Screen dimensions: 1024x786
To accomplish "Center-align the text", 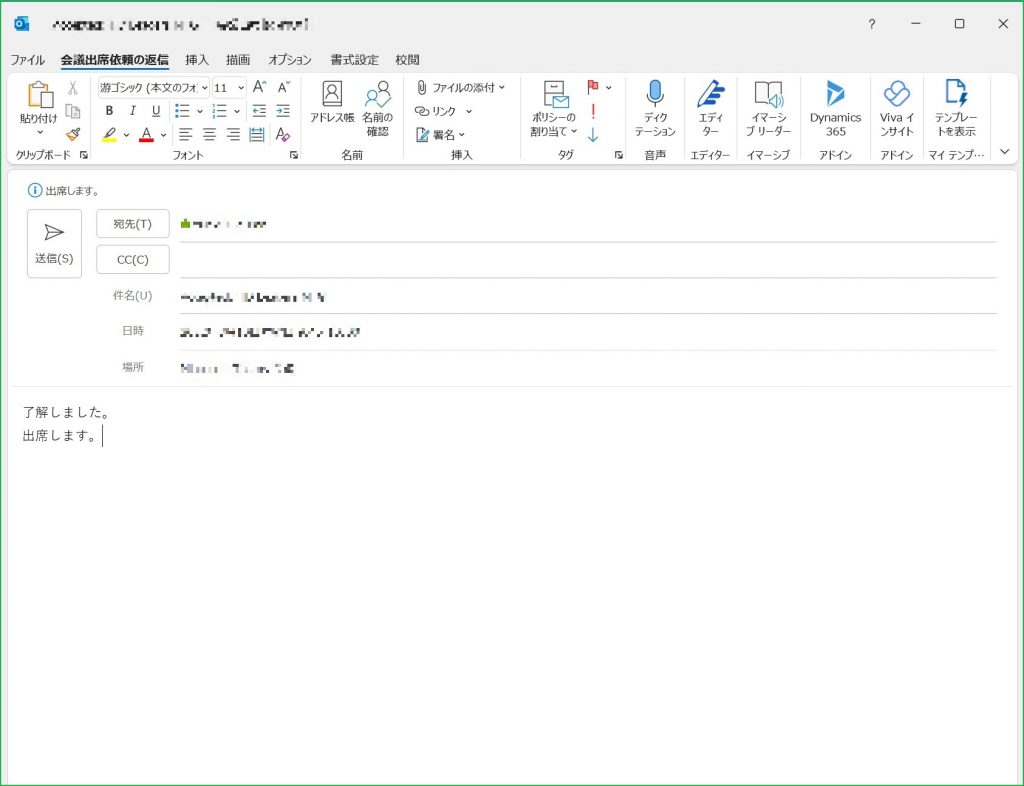I will tap(209, 134).
